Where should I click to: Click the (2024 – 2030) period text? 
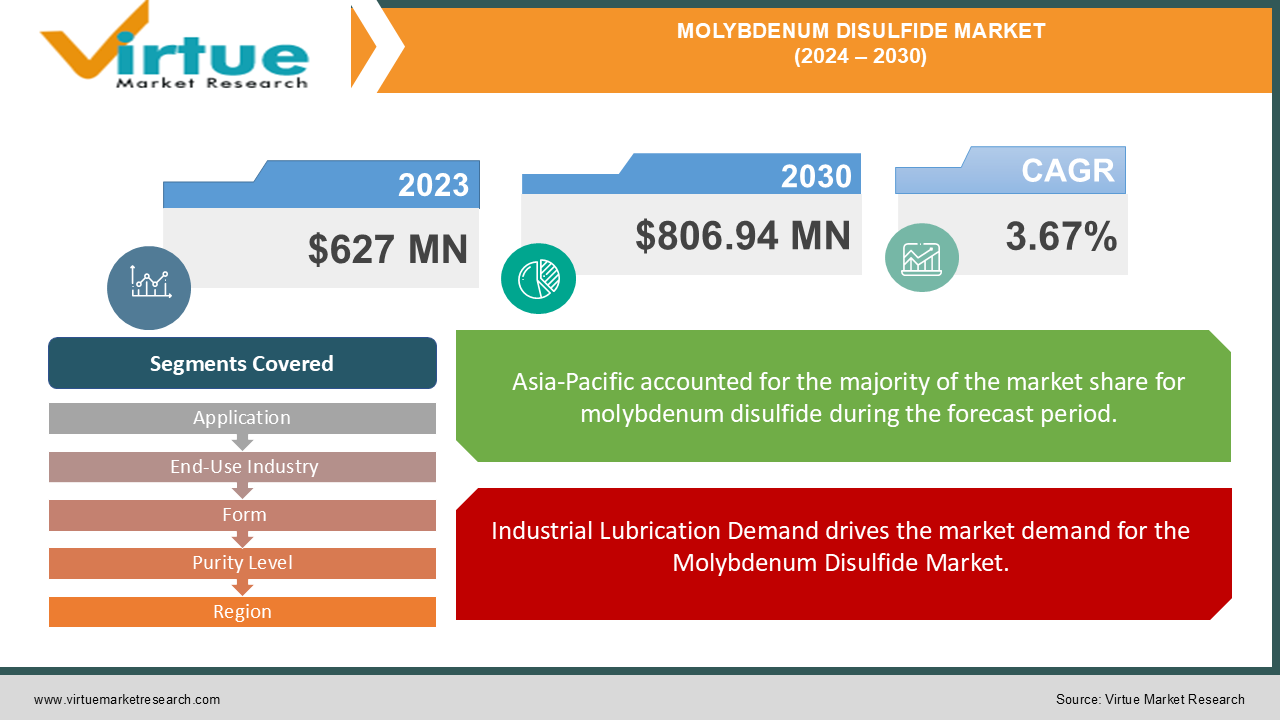(861, 57)
